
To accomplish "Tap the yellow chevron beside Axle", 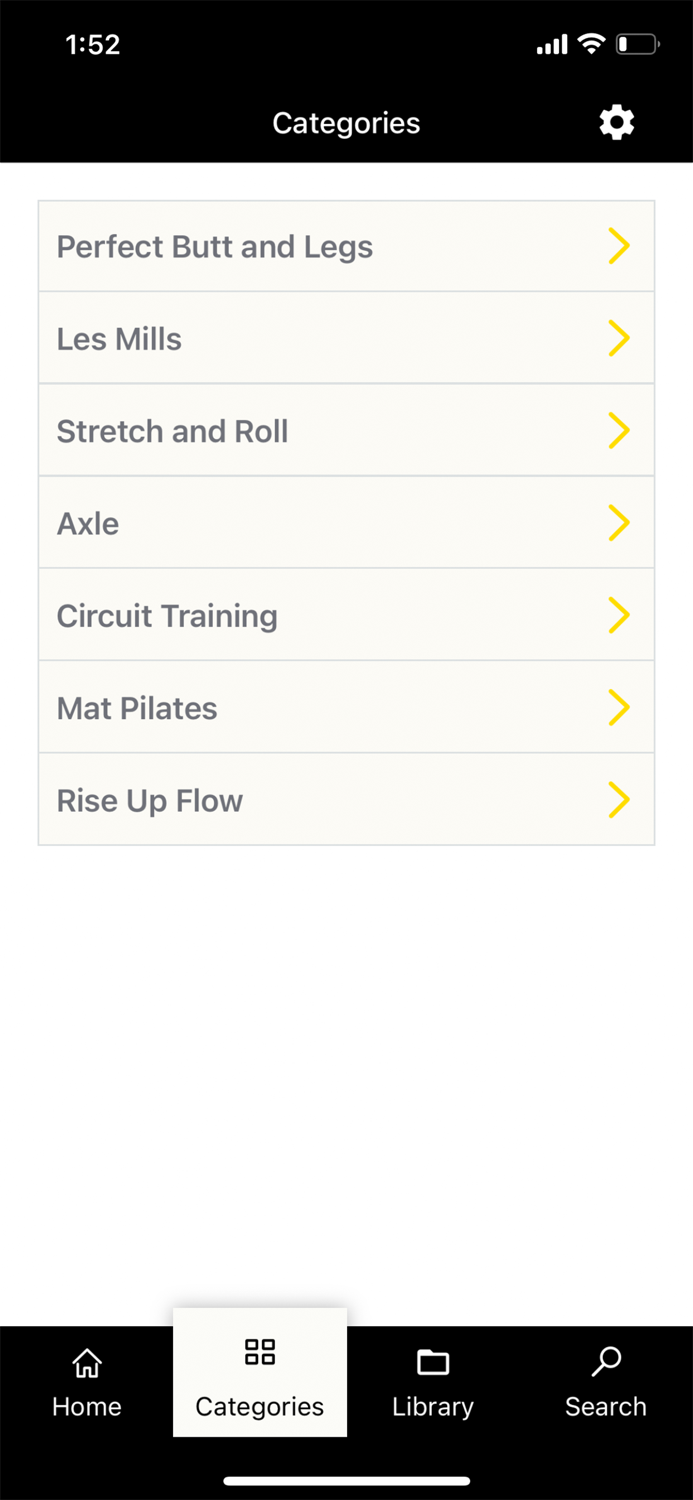I will click(619, 522).
